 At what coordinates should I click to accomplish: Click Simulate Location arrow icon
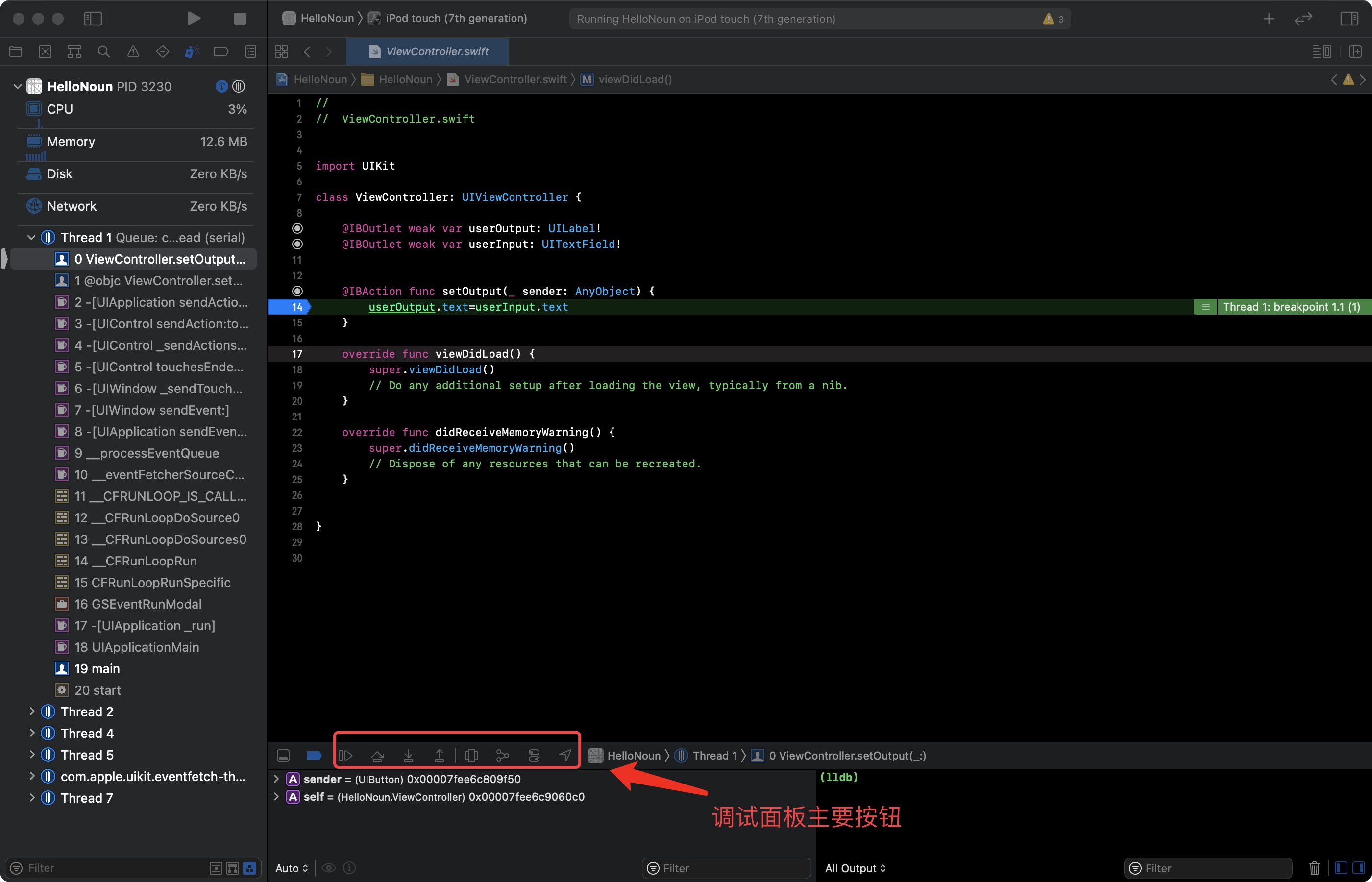coord(565,756)
